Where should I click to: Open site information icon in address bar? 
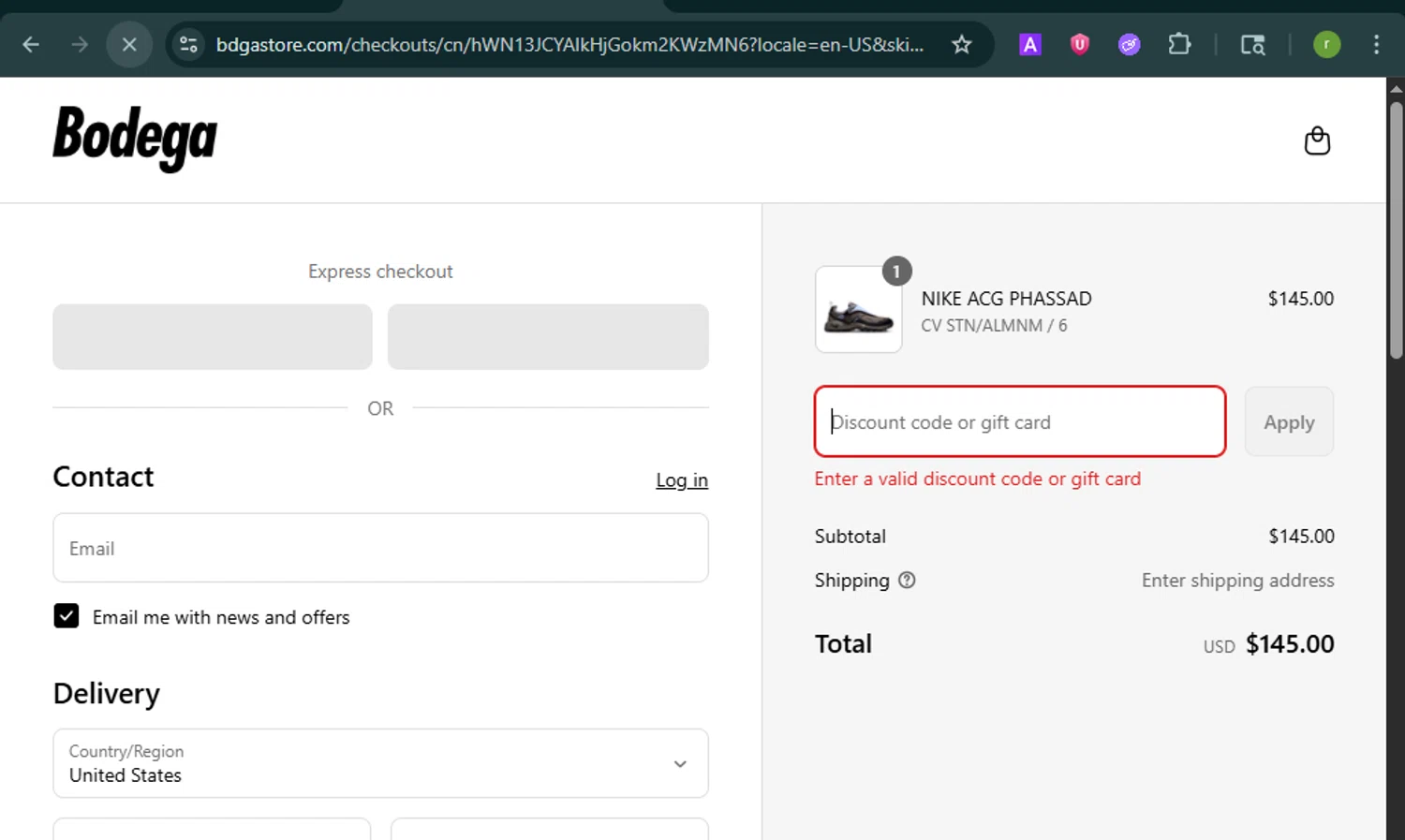click(188, 44)
